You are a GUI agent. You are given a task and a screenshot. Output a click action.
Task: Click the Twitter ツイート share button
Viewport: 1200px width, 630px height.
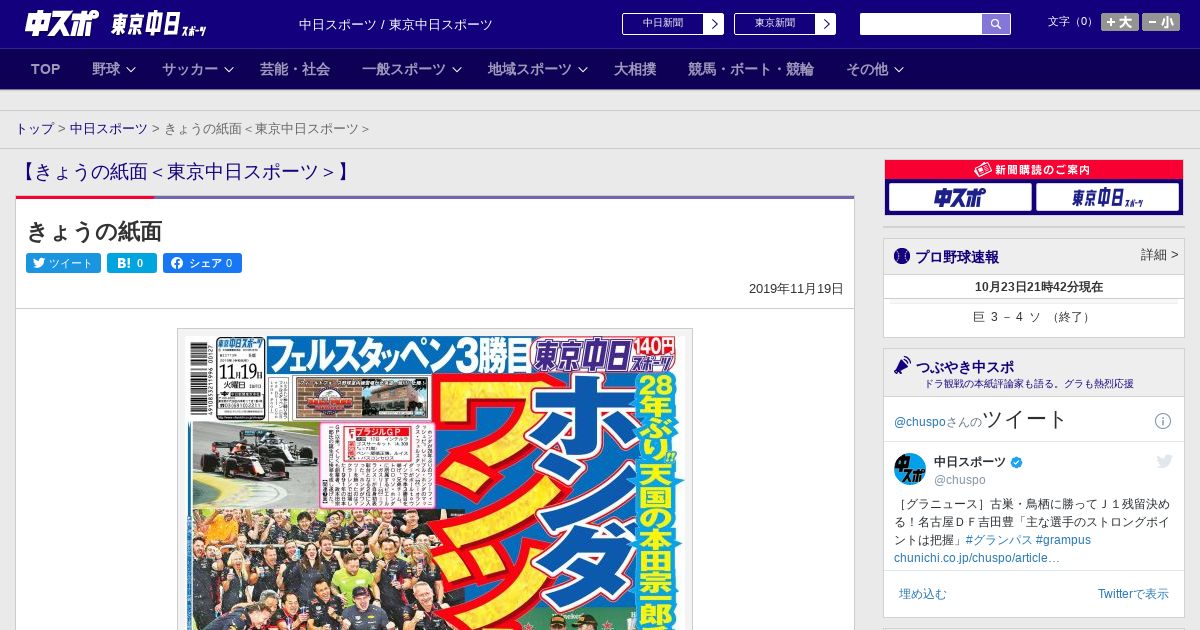click(63, 263)
